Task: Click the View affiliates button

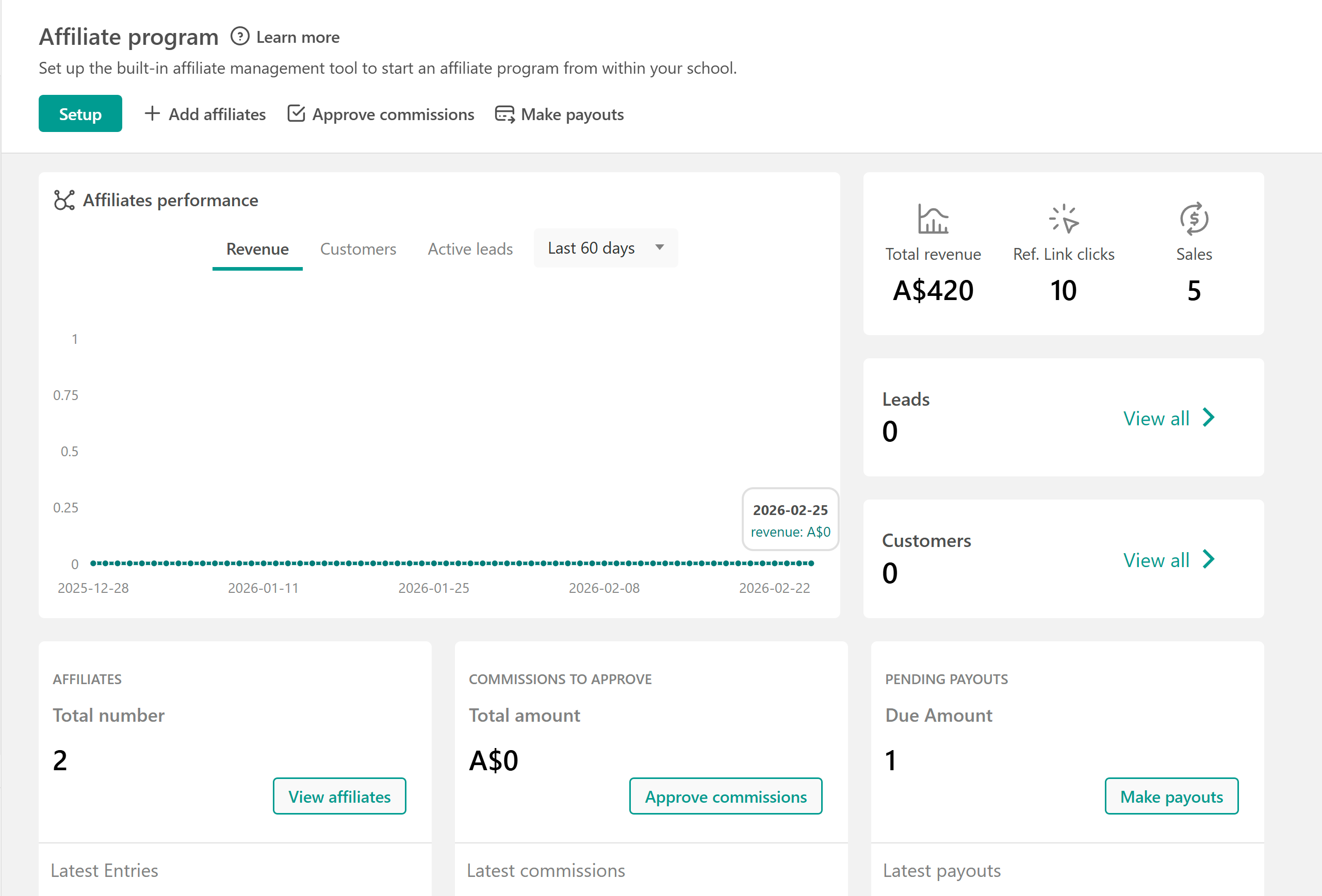Action: [x=339, y=796]
